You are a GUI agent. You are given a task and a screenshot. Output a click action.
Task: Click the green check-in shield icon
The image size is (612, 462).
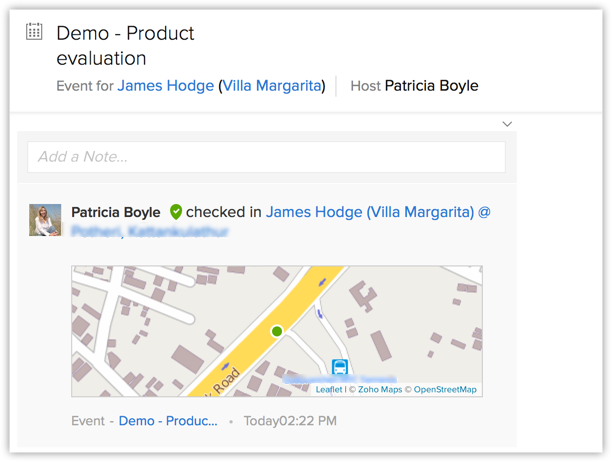[176, 212]
